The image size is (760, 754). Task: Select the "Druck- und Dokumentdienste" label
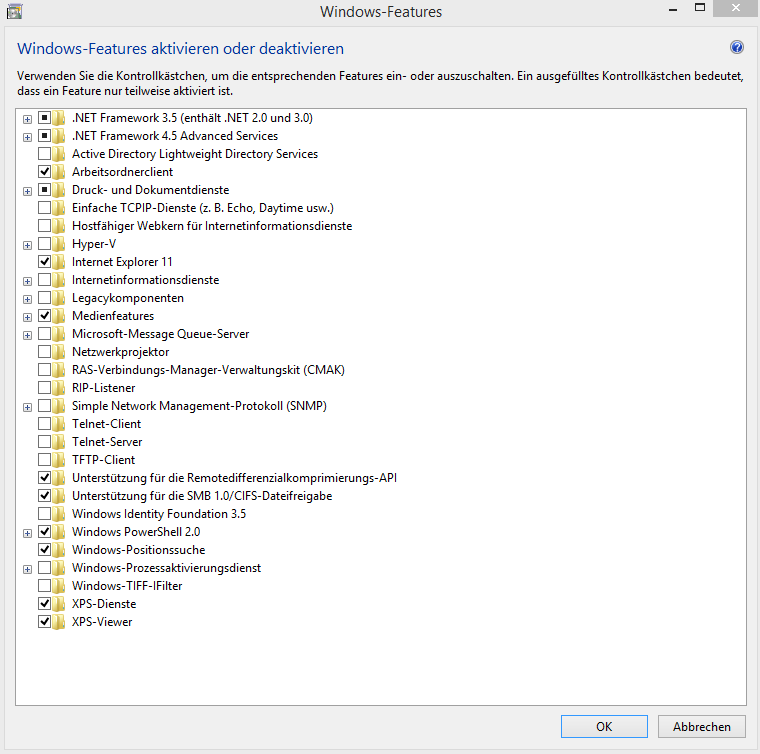pyautogui.click(x=151, y=190)
